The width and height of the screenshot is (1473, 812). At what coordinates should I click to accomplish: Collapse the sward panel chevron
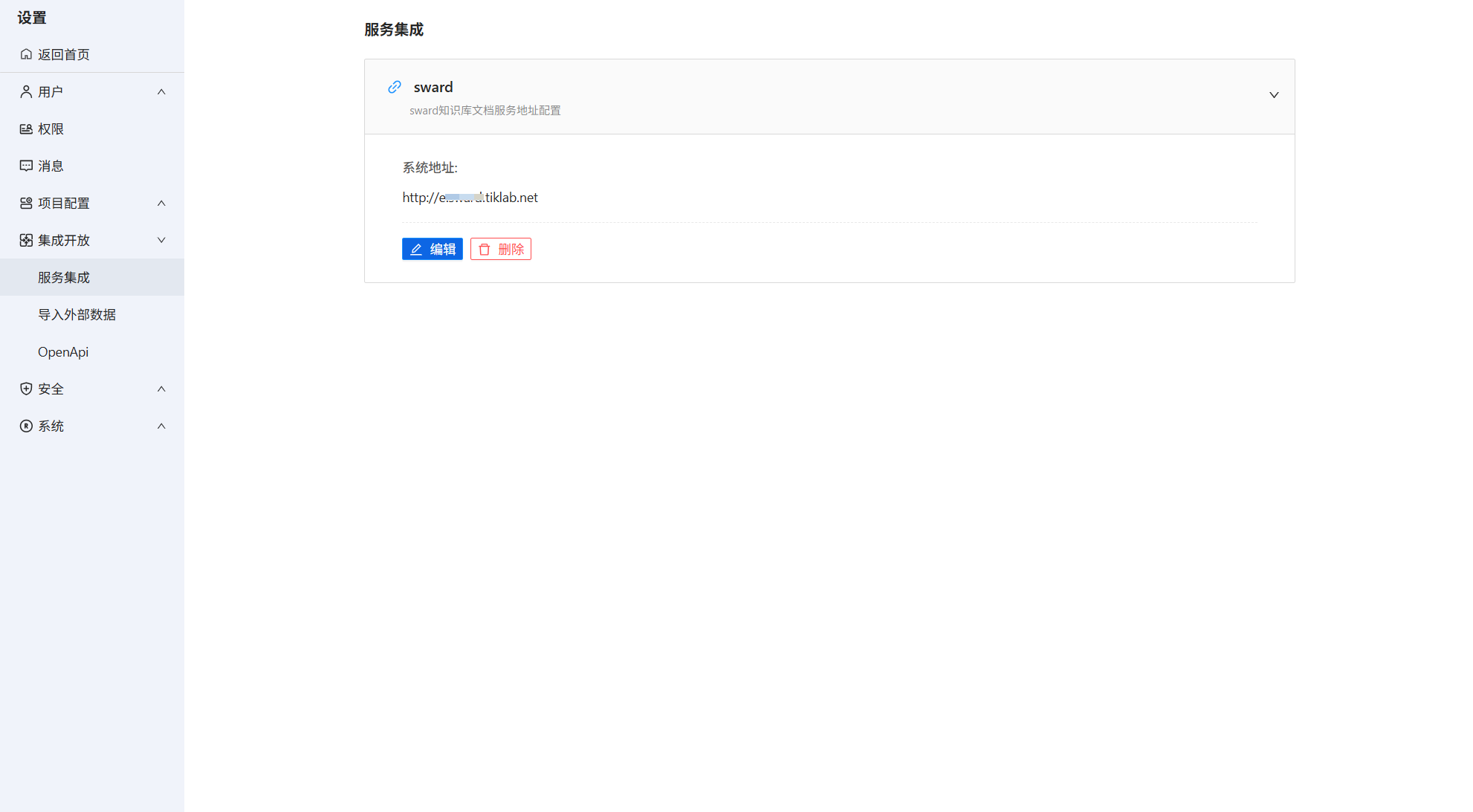pyautogui.click(x=1274, y=95)
